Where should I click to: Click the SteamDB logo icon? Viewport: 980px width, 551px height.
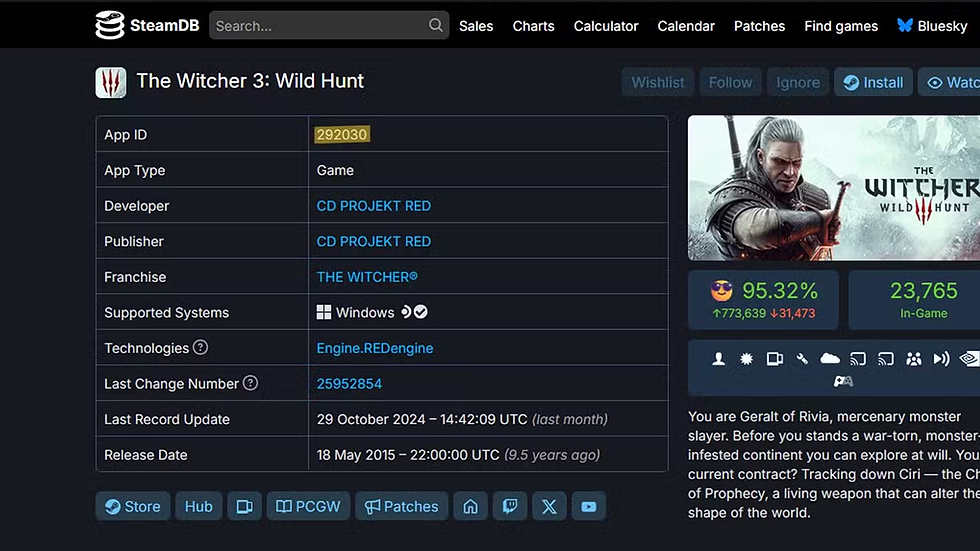109,25
